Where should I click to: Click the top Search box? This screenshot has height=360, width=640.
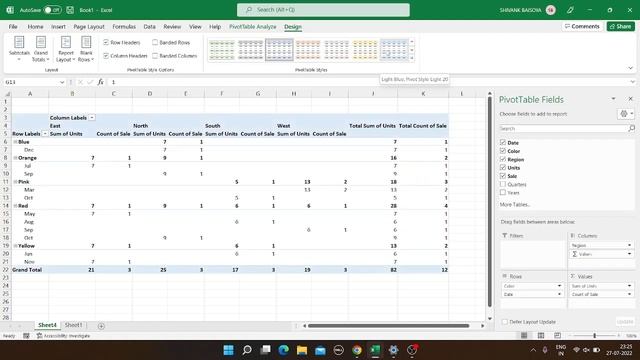(x=323, y=10)
